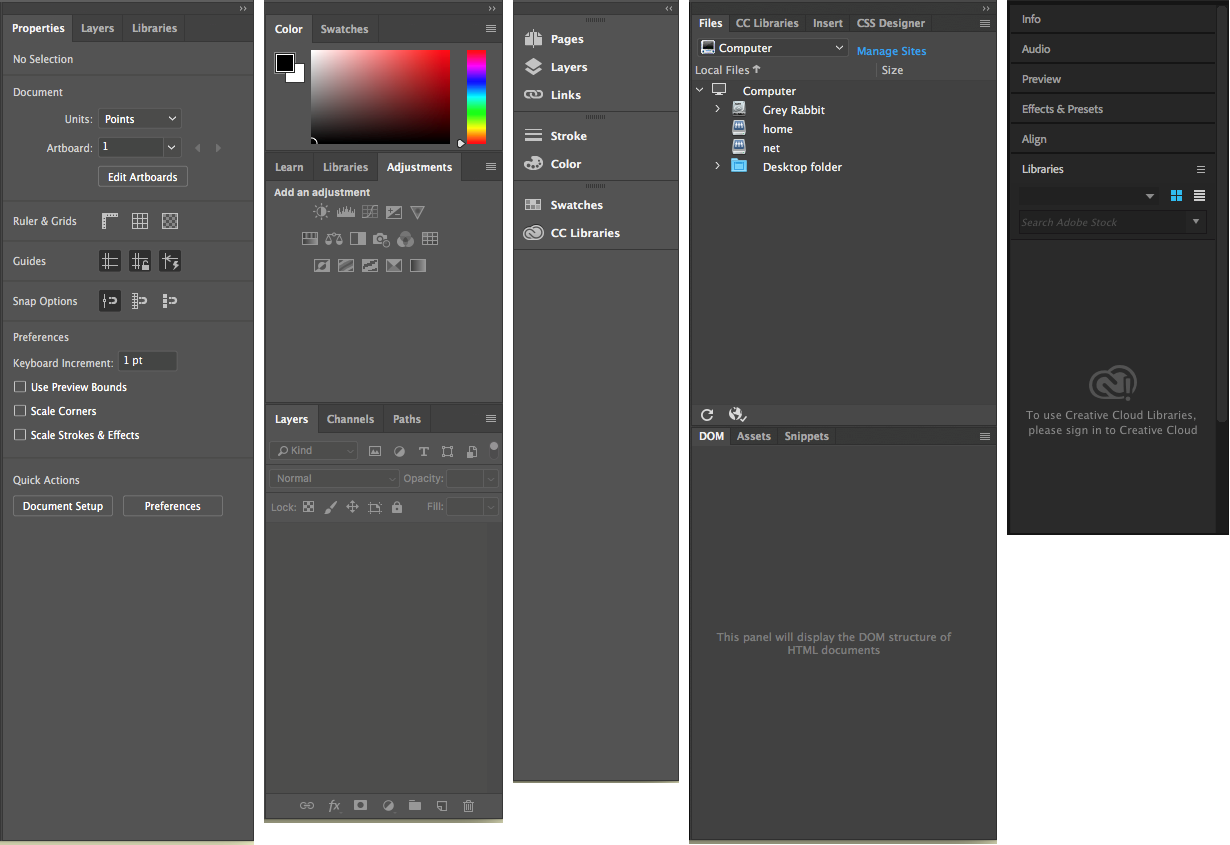Screen dimensions: 1230x845
Task: Switch to the Channels tab
Action: tap(350, 419)
